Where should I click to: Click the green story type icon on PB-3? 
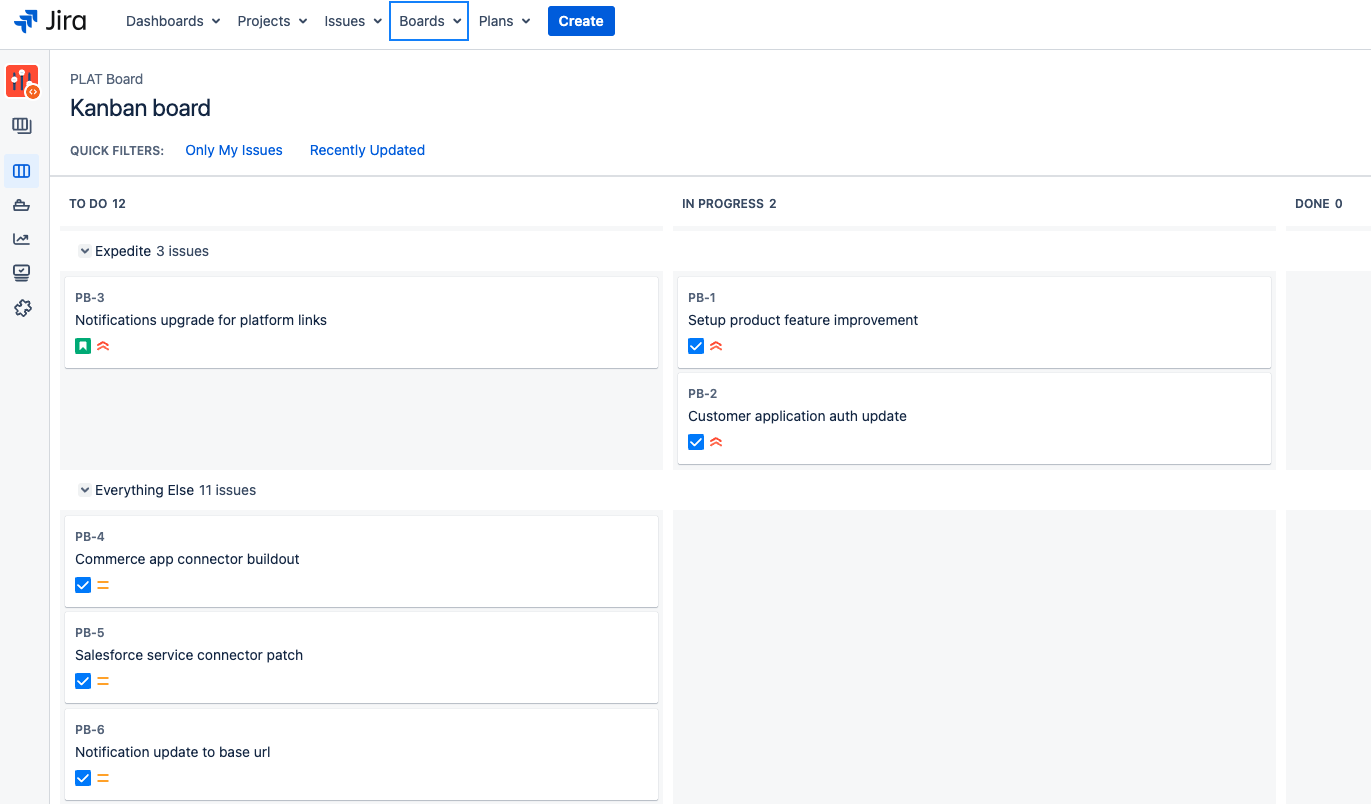tap(83, 346)
